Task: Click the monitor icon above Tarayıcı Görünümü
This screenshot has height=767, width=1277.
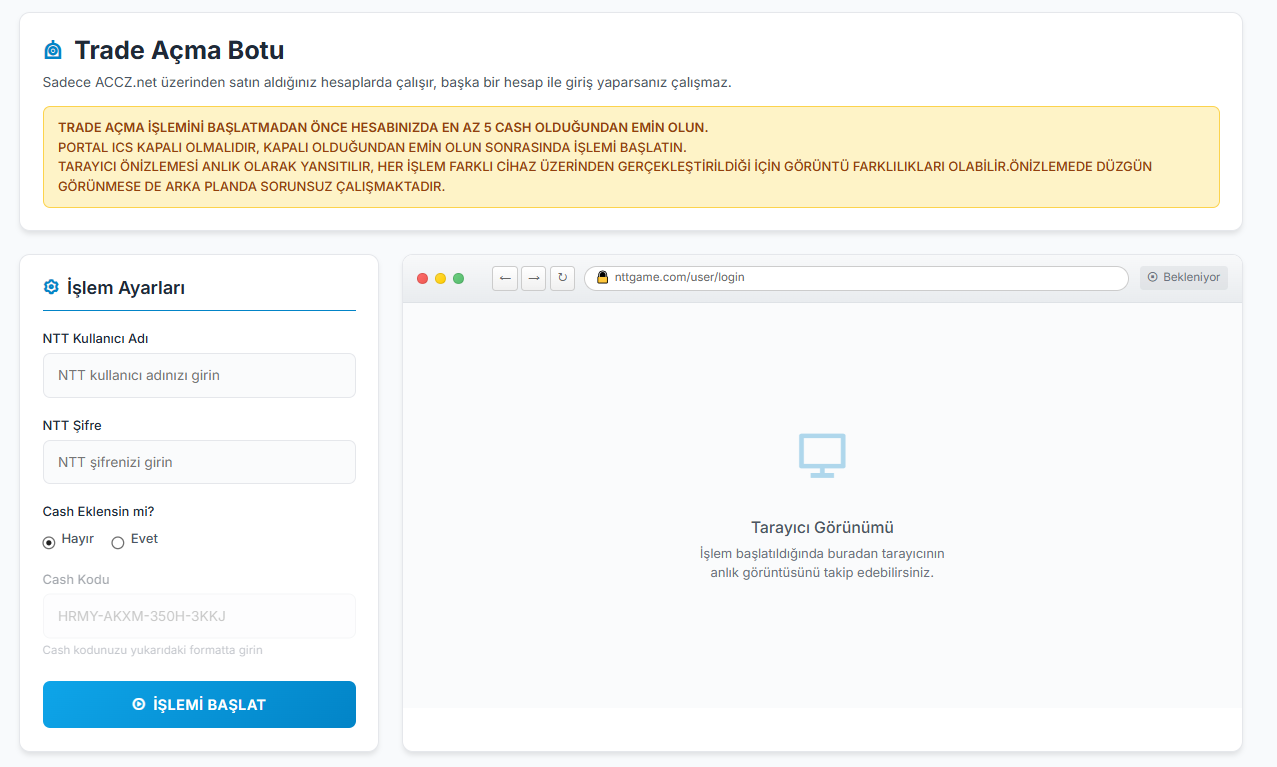Action: 822,455
